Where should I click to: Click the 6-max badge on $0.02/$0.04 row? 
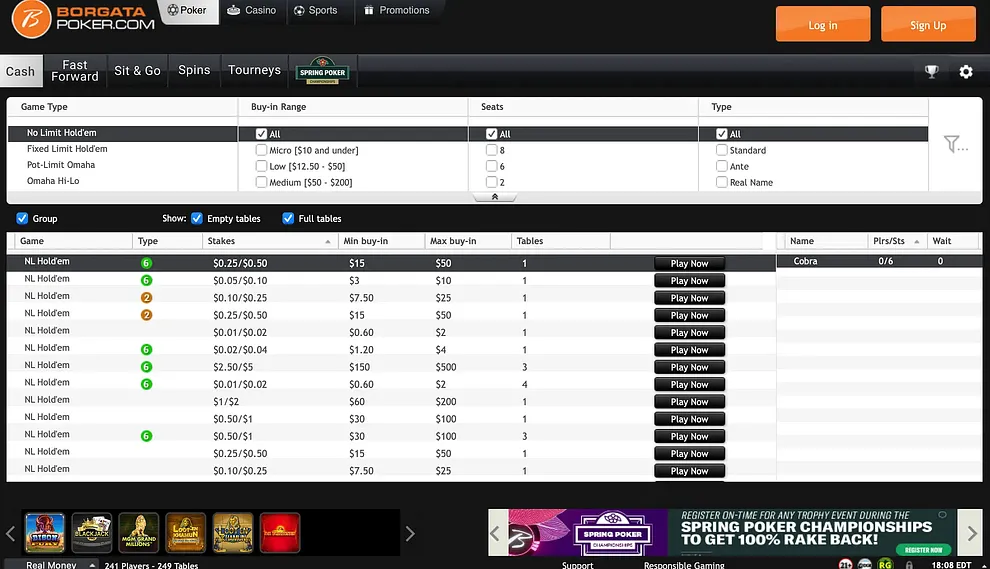click(146, 349)
